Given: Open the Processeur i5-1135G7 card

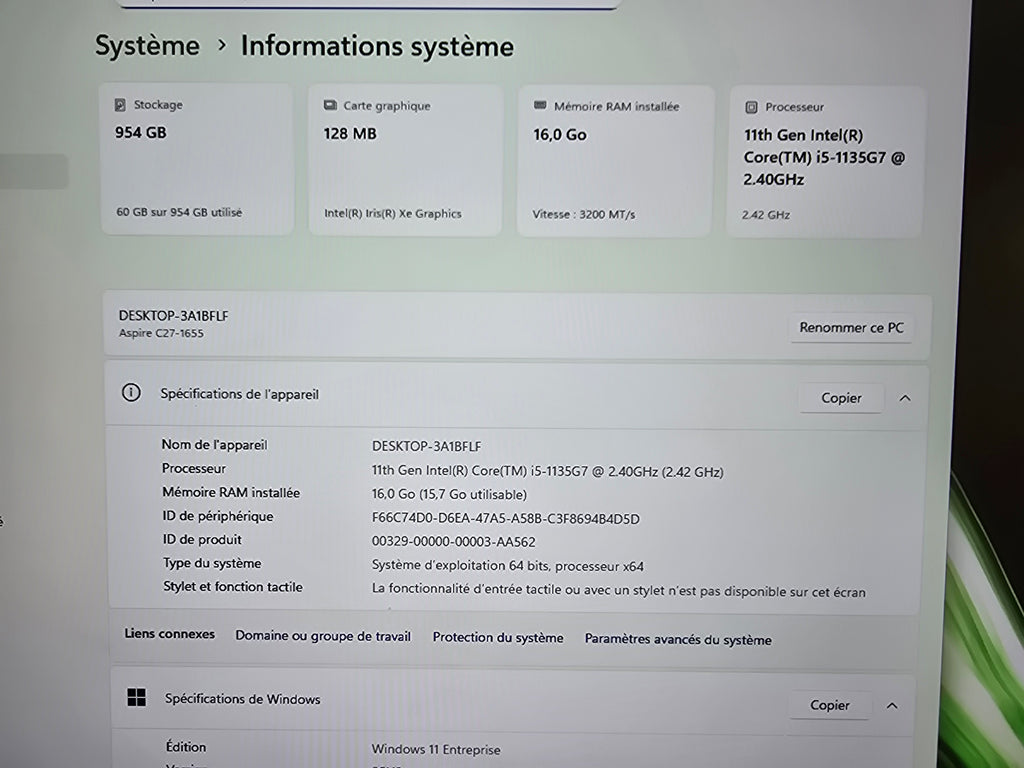Looking at the screenshot, I should 825,162.
